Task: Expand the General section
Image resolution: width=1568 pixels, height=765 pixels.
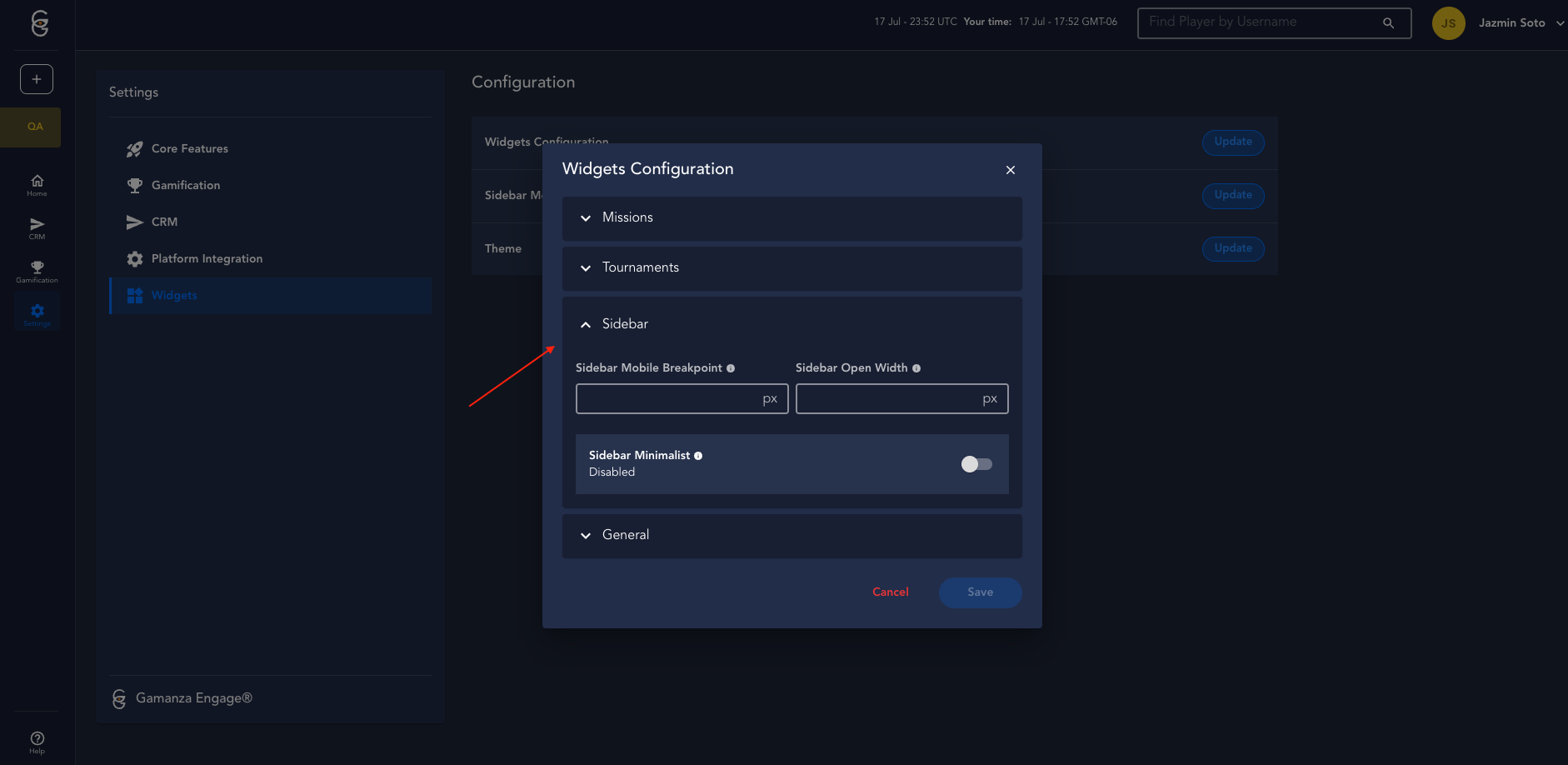Action: (791, 536)
